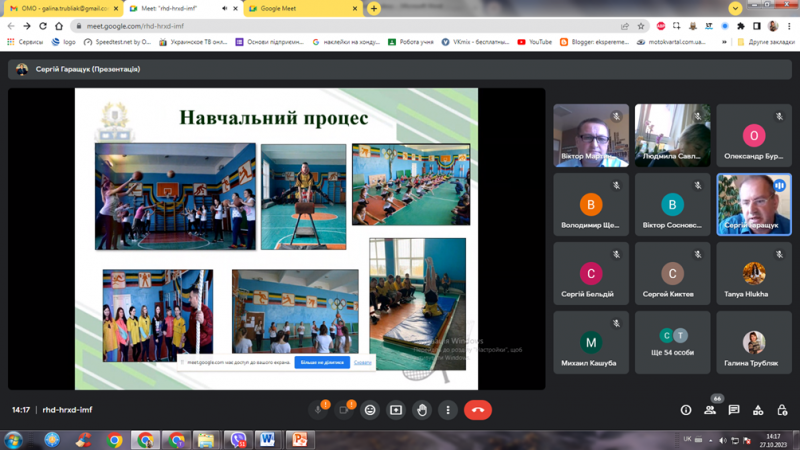Open host controls lock icon
This screenshot has width=800, height=450.
[x=782, y=410]
